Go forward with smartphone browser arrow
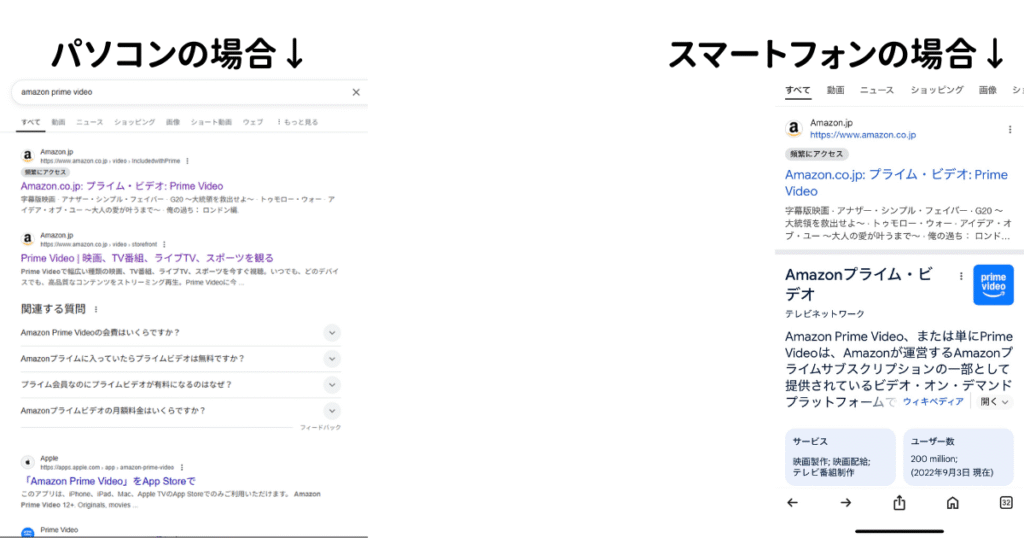 point(846,503)
